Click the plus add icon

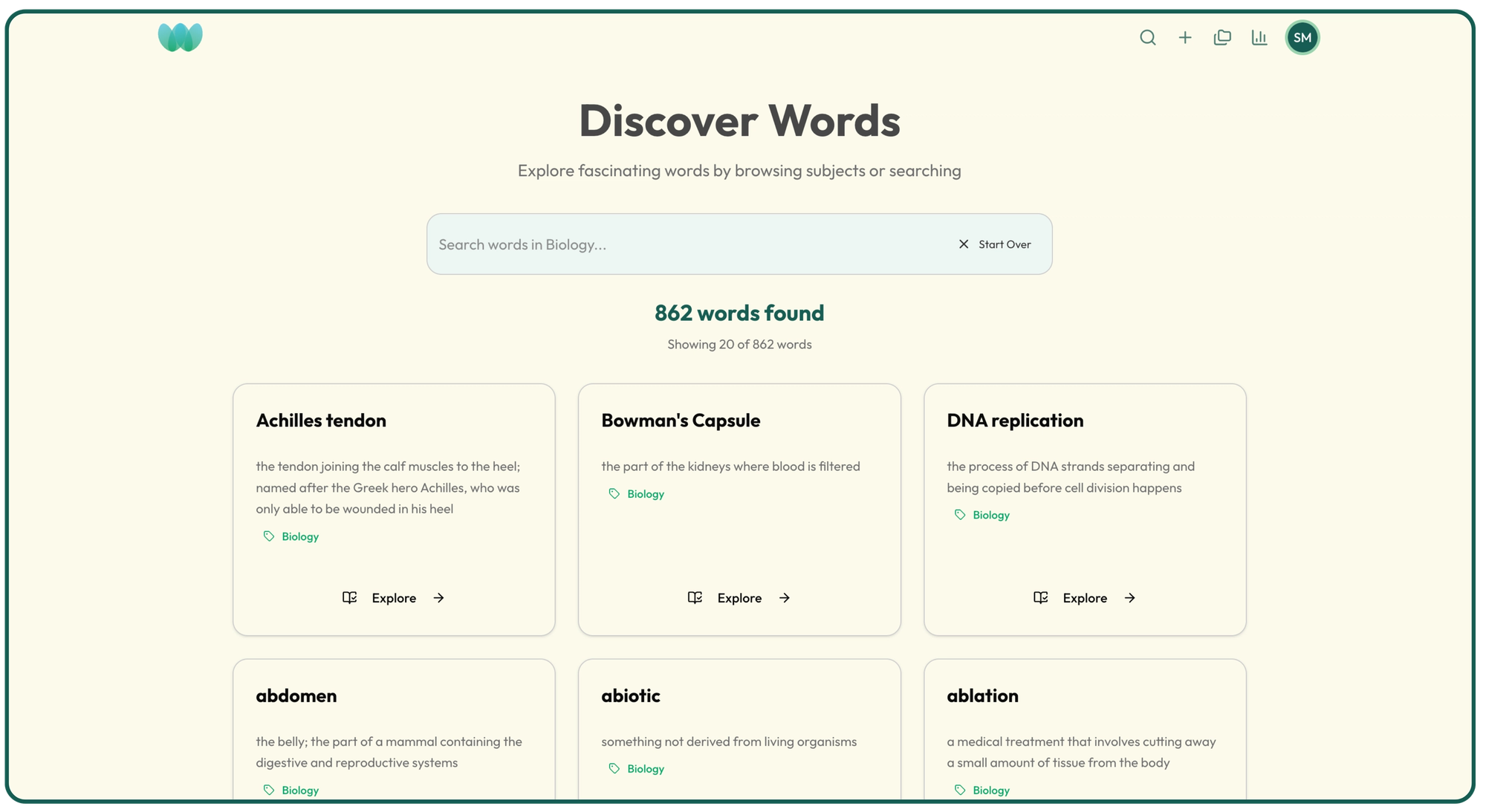(1185, 37)
